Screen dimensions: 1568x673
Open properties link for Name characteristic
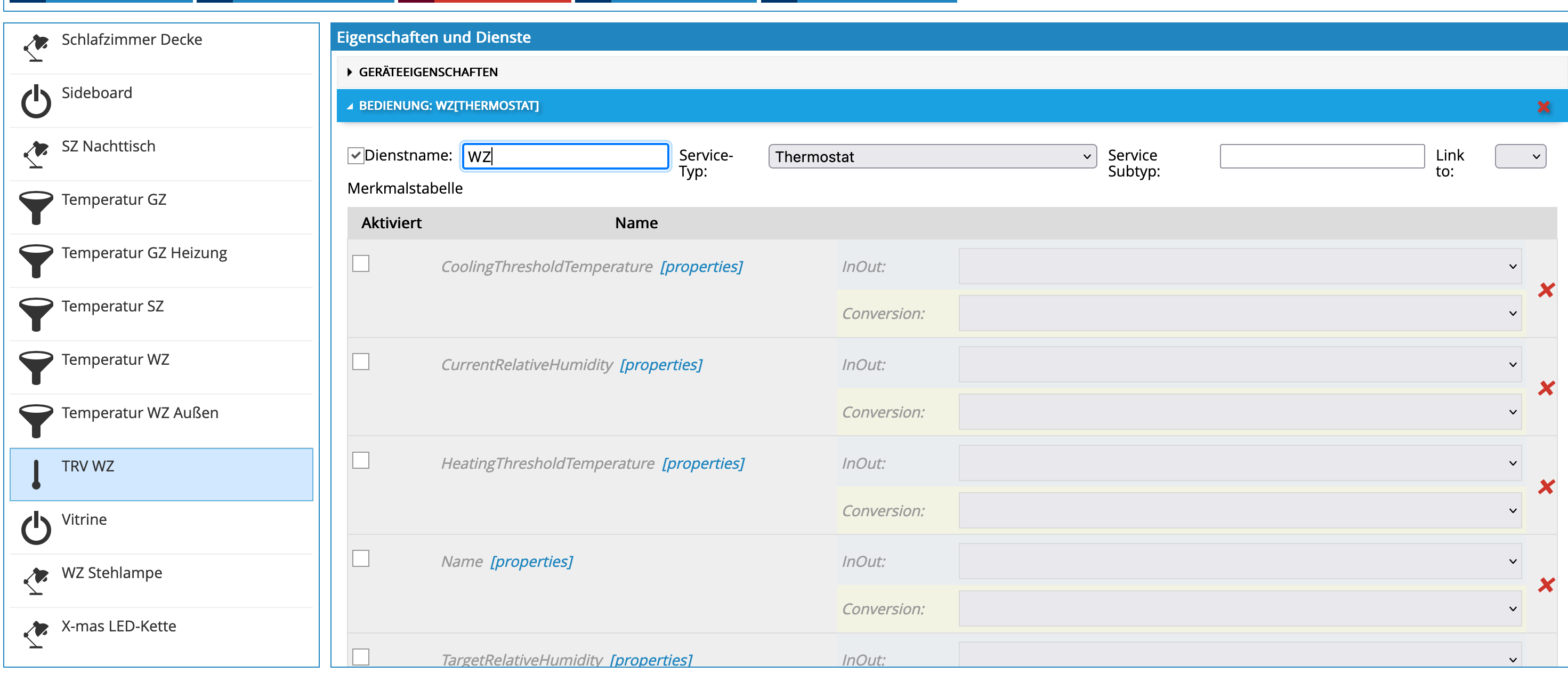click(x=531, y=562)
